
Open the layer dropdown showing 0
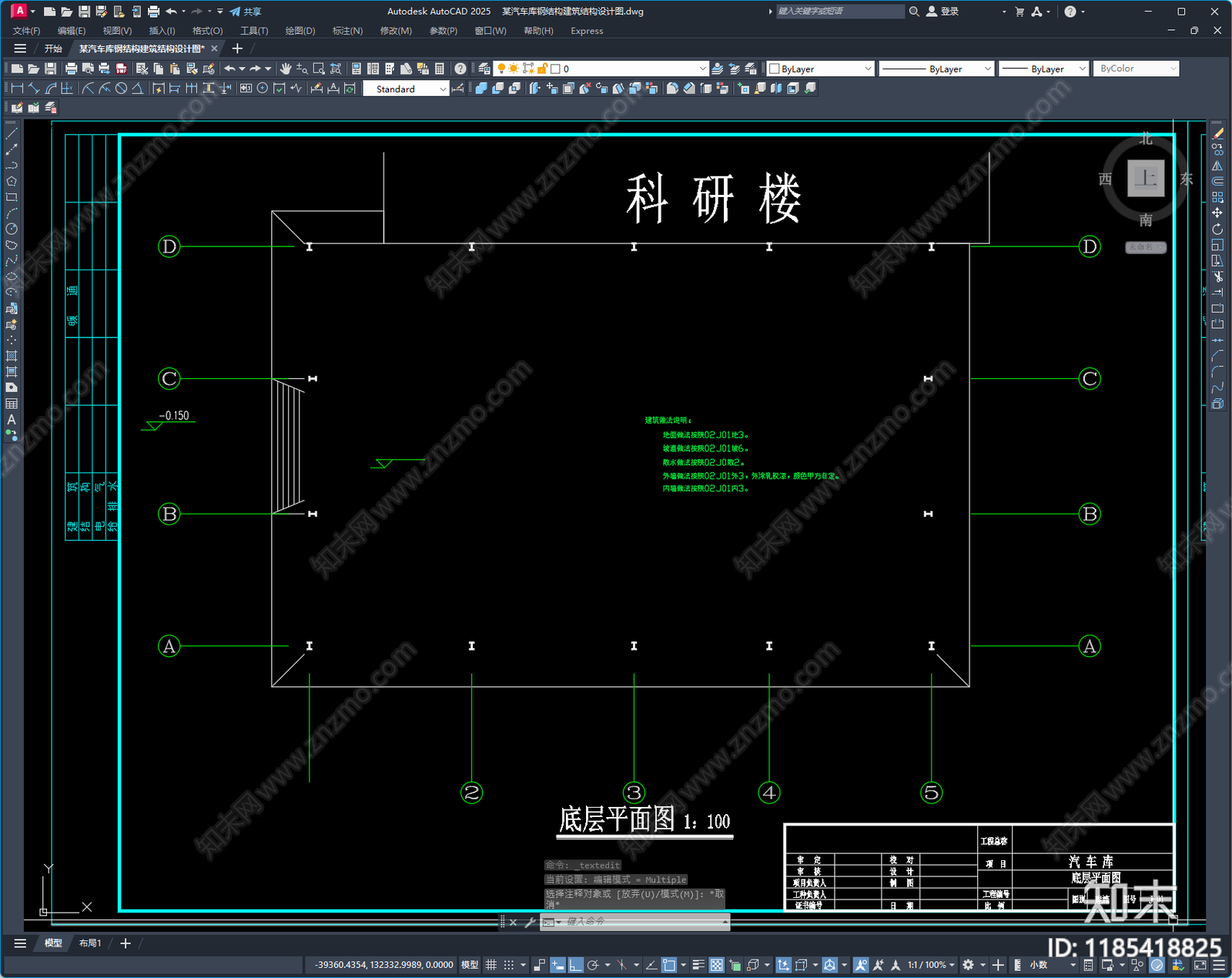tap(601, 69)
